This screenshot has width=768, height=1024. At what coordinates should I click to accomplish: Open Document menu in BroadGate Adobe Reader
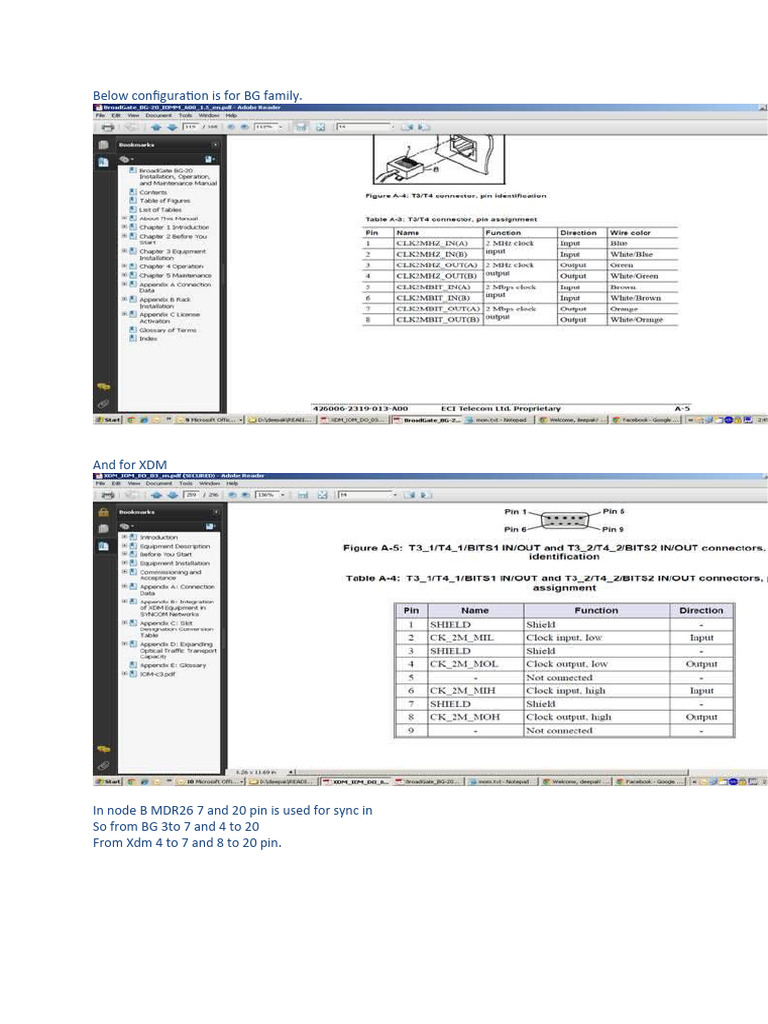coord(159,116)
